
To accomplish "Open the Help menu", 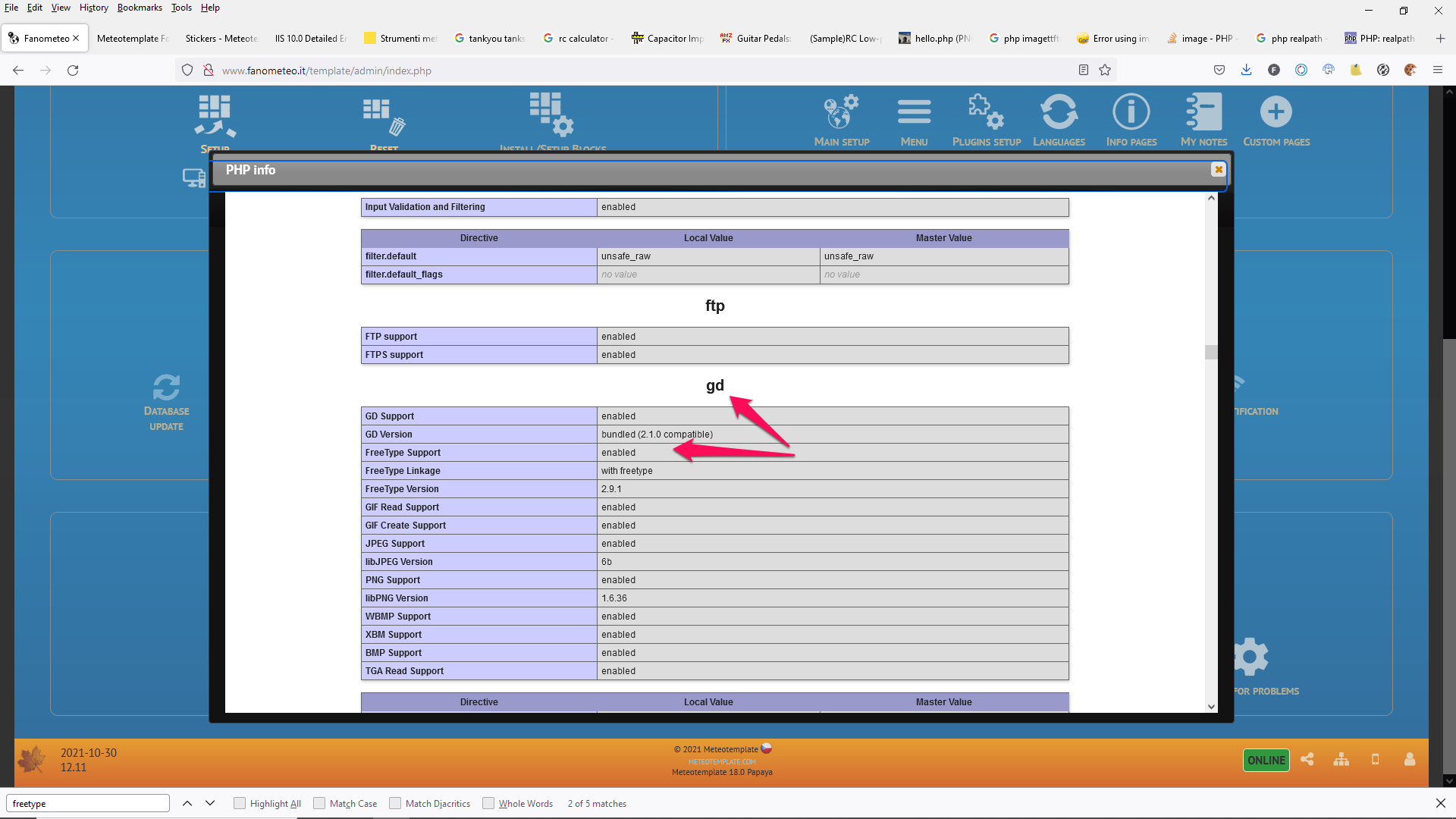I will pos(210,8).
